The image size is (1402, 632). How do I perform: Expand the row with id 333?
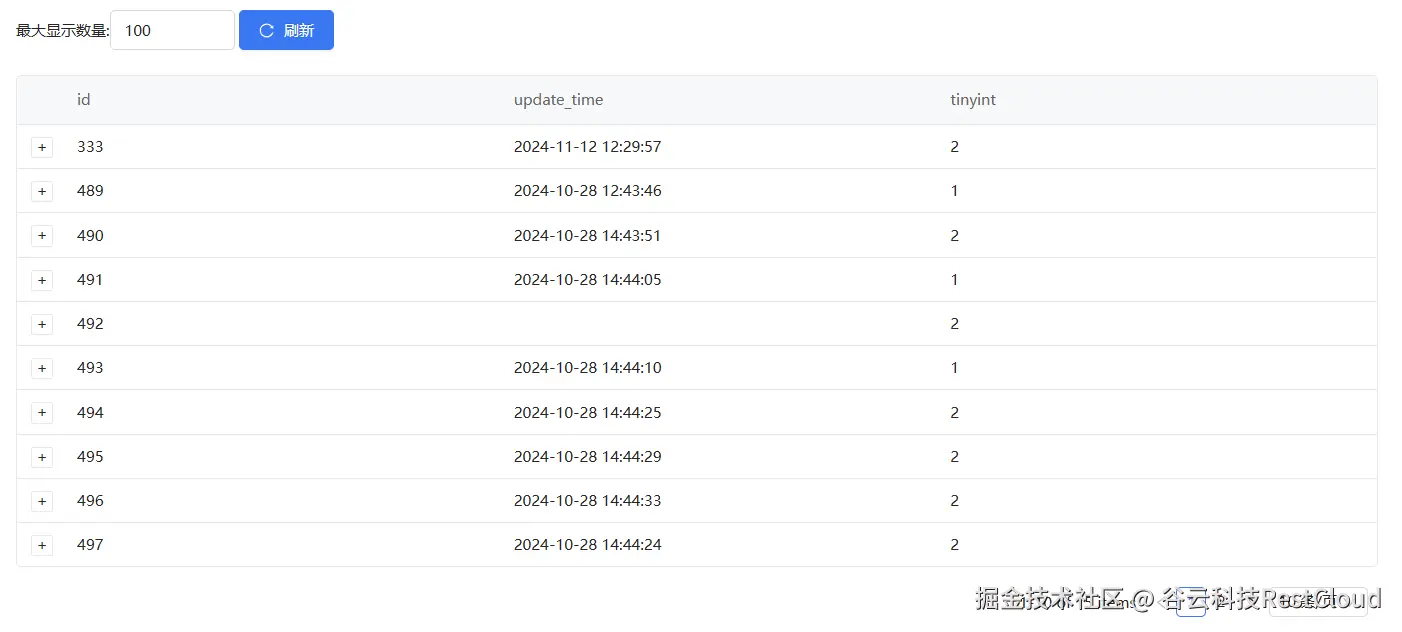pyautogui.click(x=42, y=148)
